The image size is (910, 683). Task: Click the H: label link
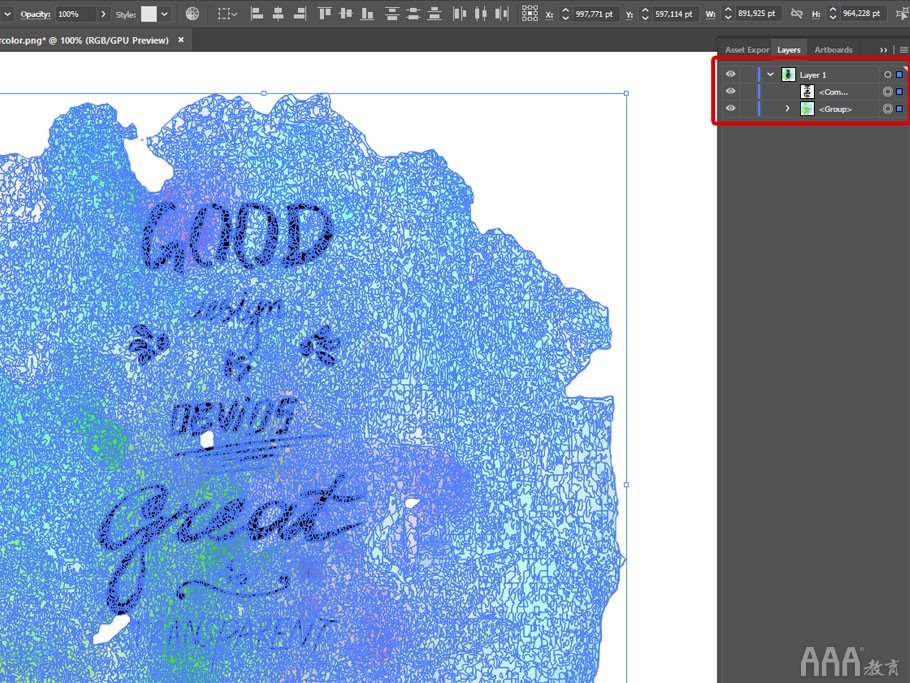point(816,15)
